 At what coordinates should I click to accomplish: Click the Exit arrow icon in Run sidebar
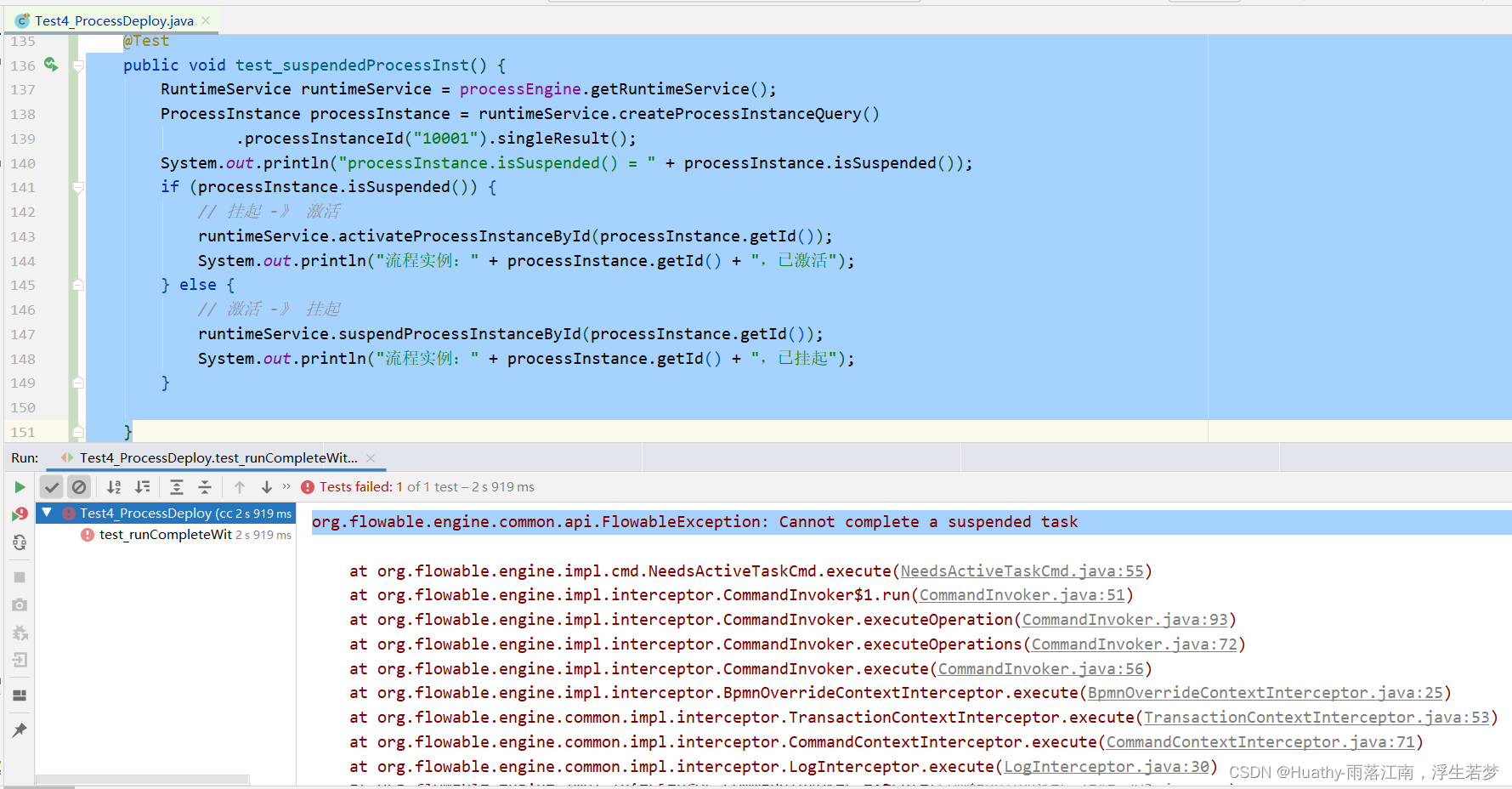click(x=20, y=660)
